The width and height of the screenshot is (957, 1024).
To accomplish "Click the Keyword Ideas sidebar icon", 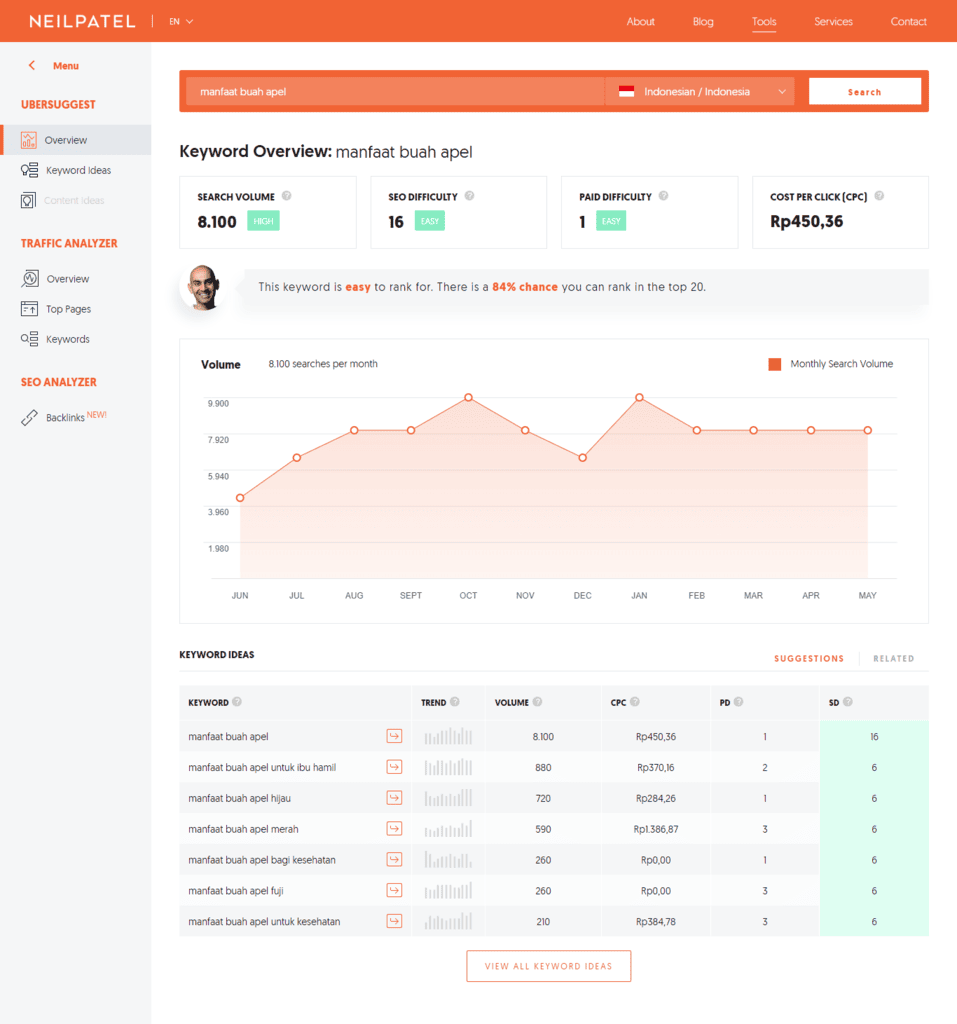I will (x=29, y=170).
